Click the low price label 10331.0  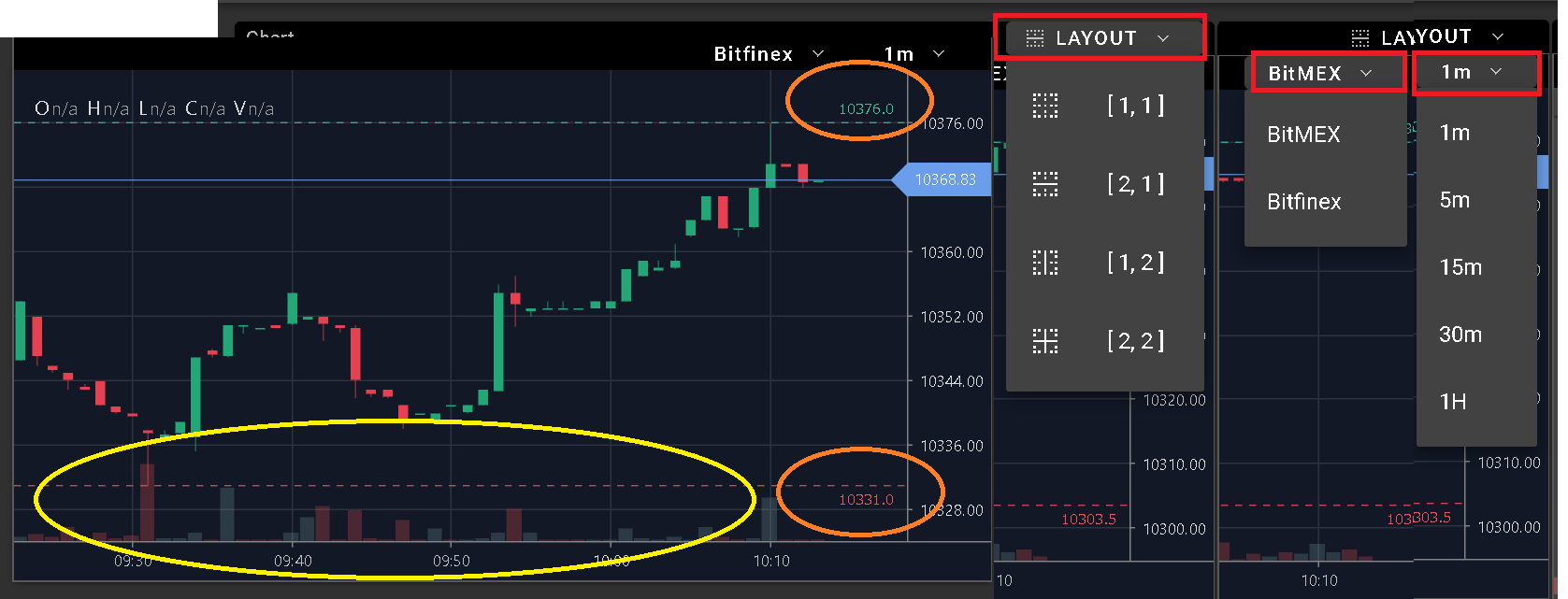[866, 500]
